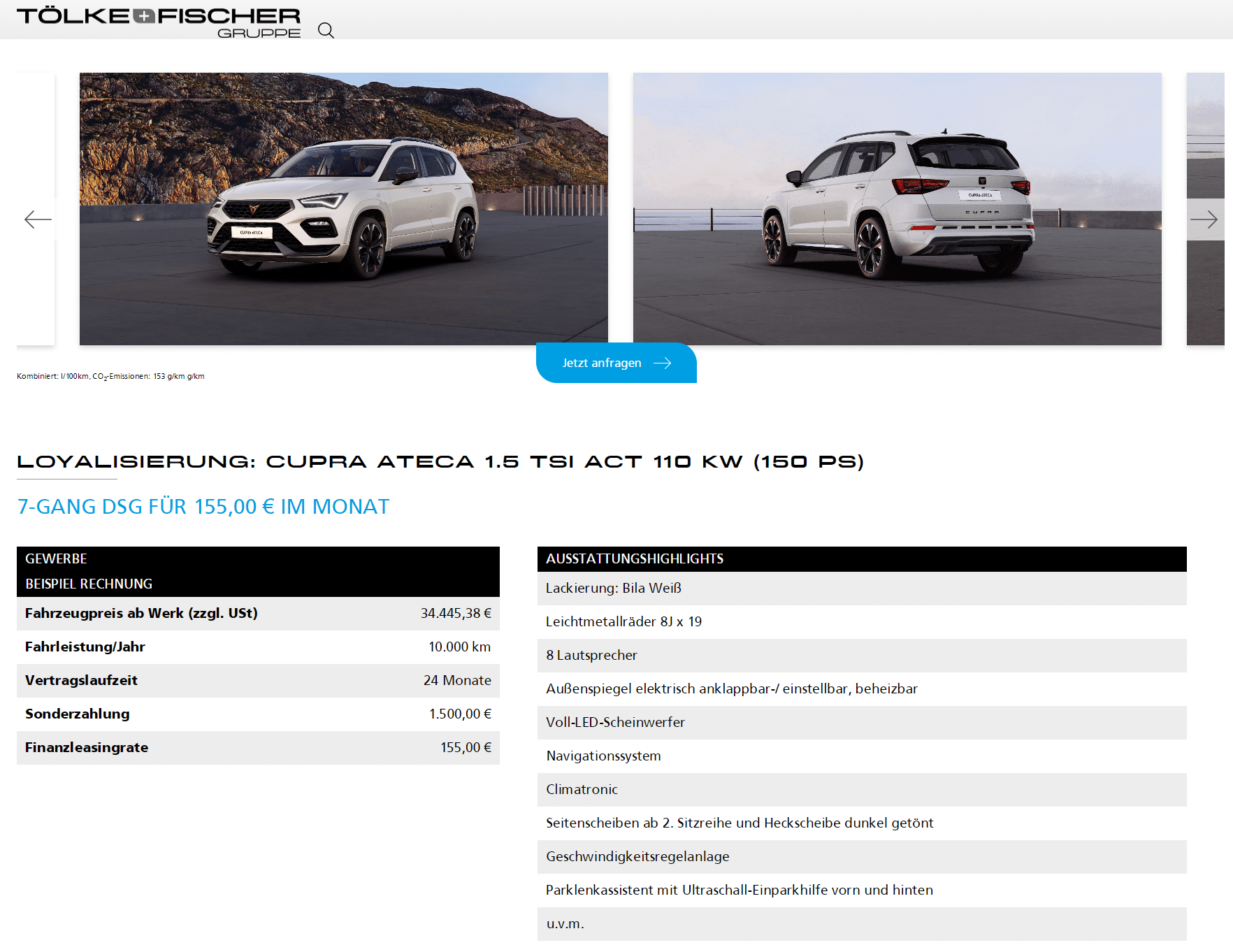Open front view Cupra Ateca photo

coord(344,209)
